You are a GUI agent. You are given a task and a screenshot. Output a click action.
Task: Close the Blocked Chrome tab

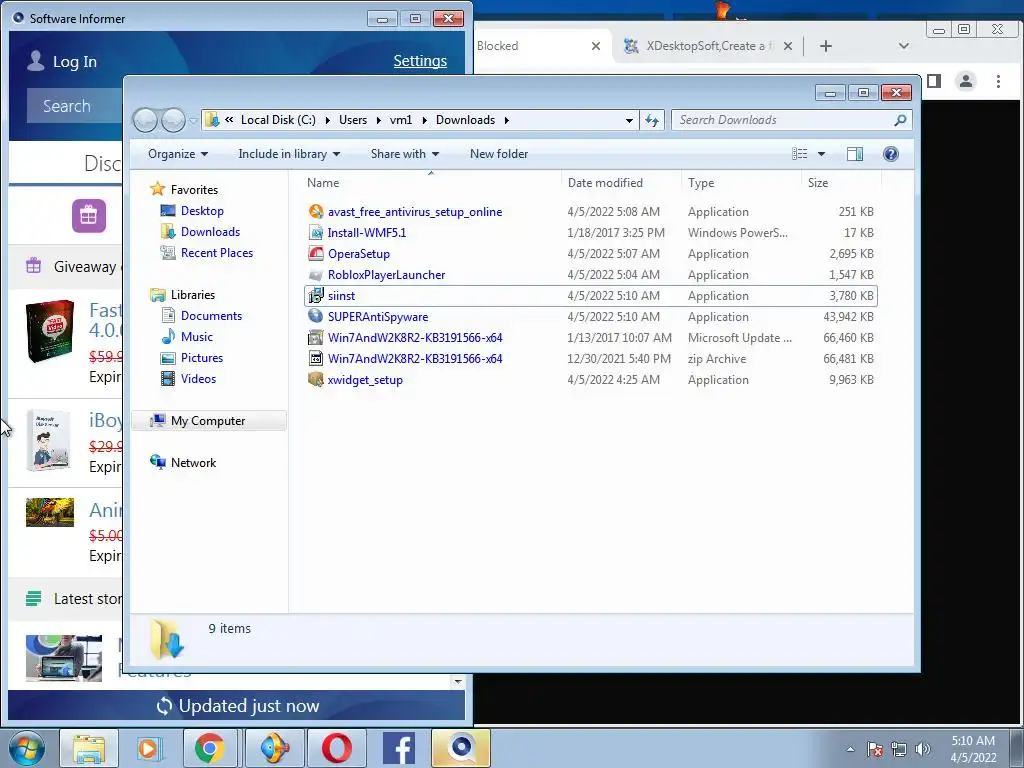tap(596, 46)
